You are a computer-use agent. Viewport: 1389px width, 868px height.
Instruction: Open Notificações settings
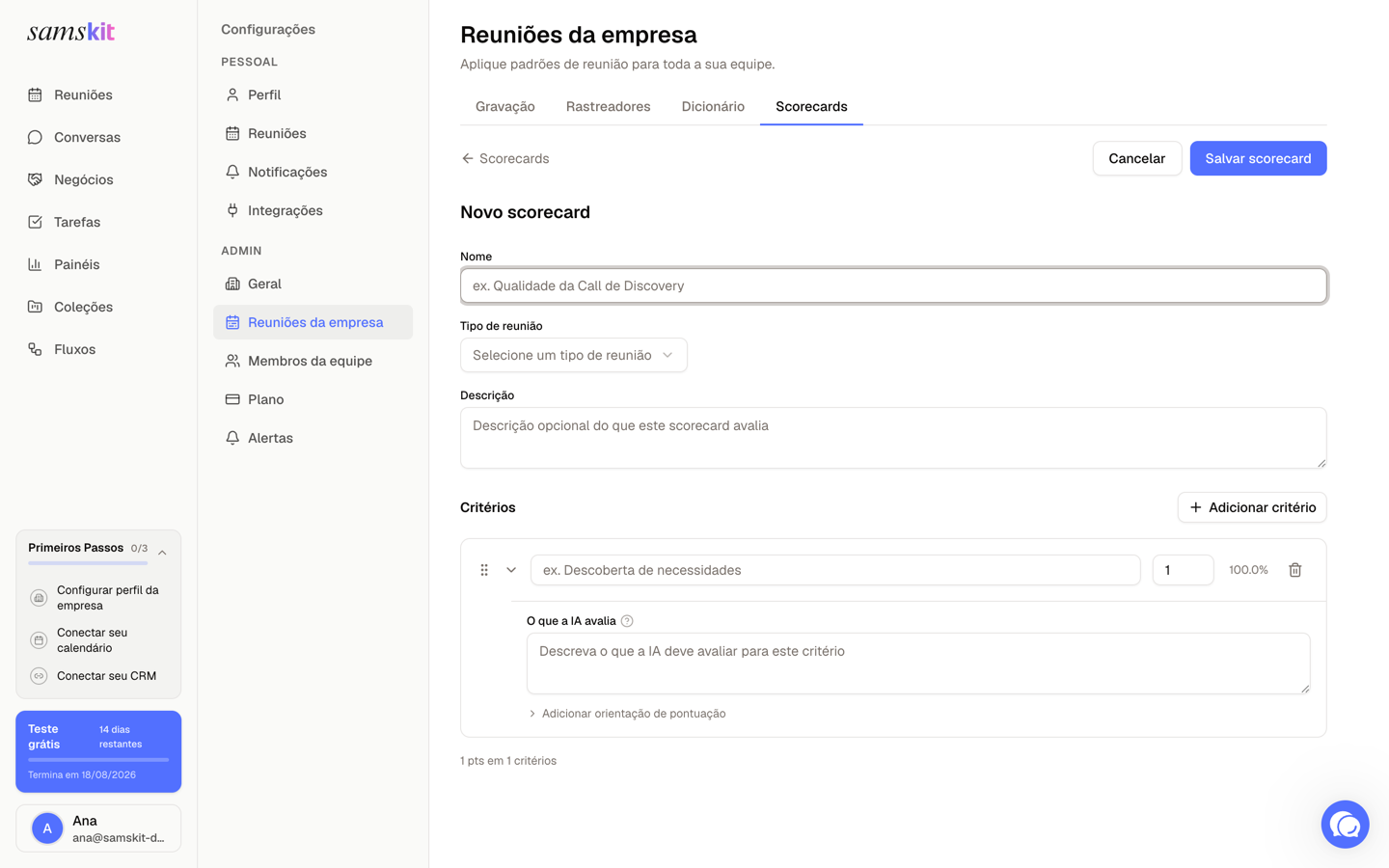point(313,172)
